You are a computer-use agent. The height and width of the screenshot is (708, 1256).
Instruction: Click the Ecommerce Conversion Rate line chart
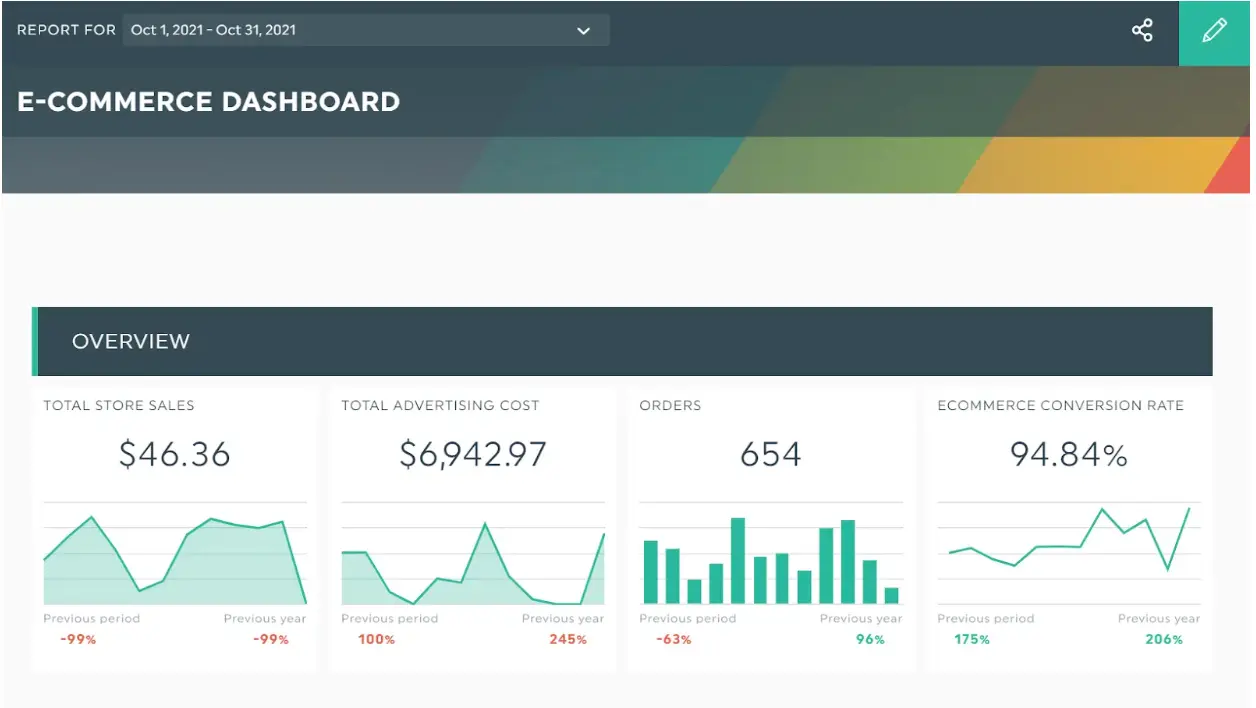1068,550
